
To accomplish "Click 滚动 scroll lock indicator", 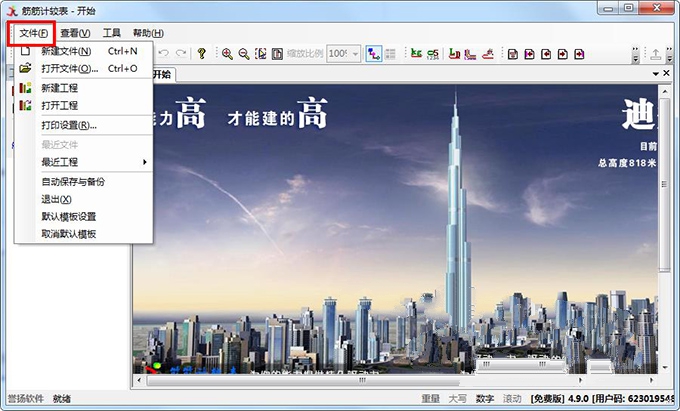I will [512, 398].
